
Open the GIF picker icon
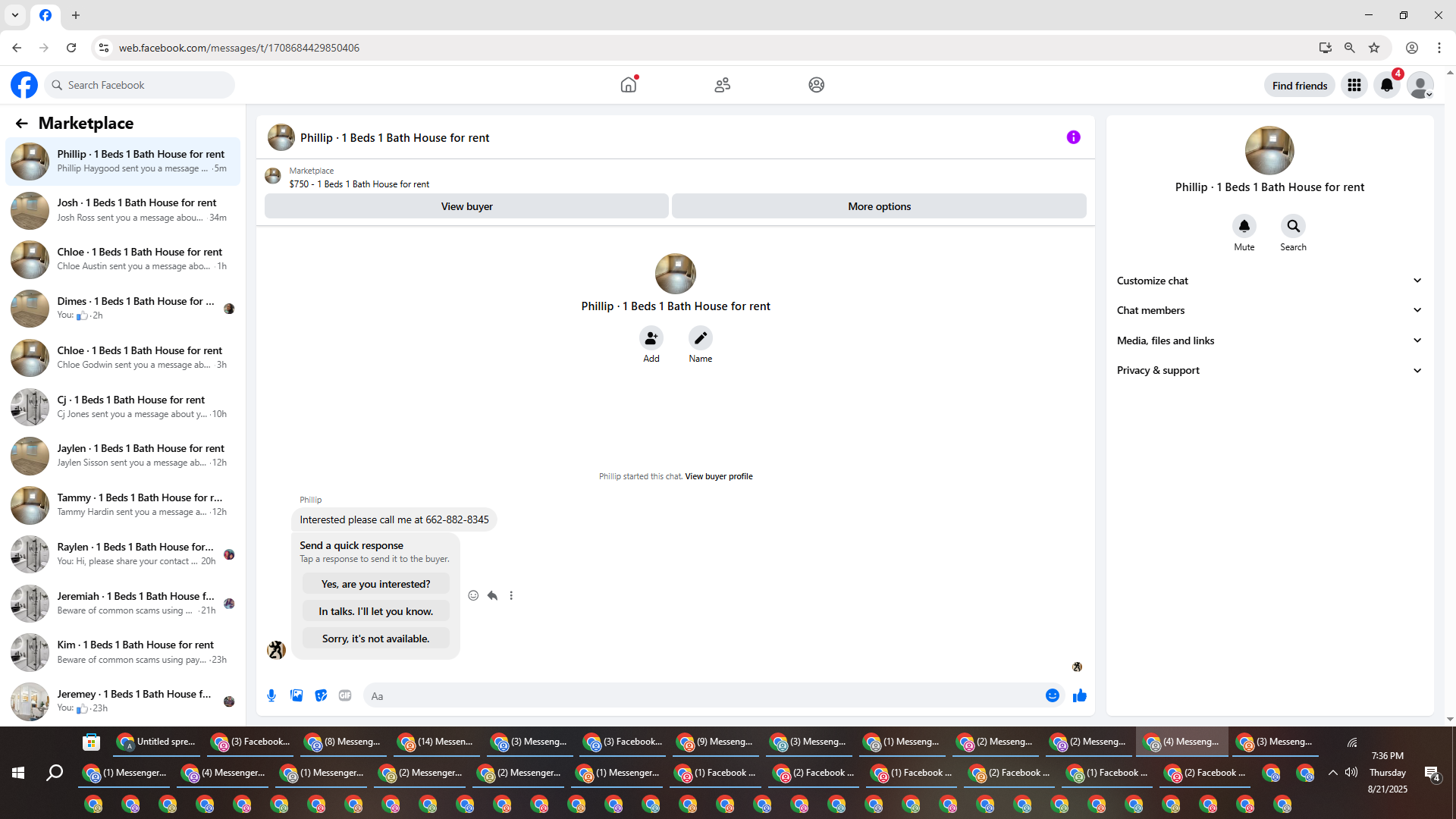point(345,695)
